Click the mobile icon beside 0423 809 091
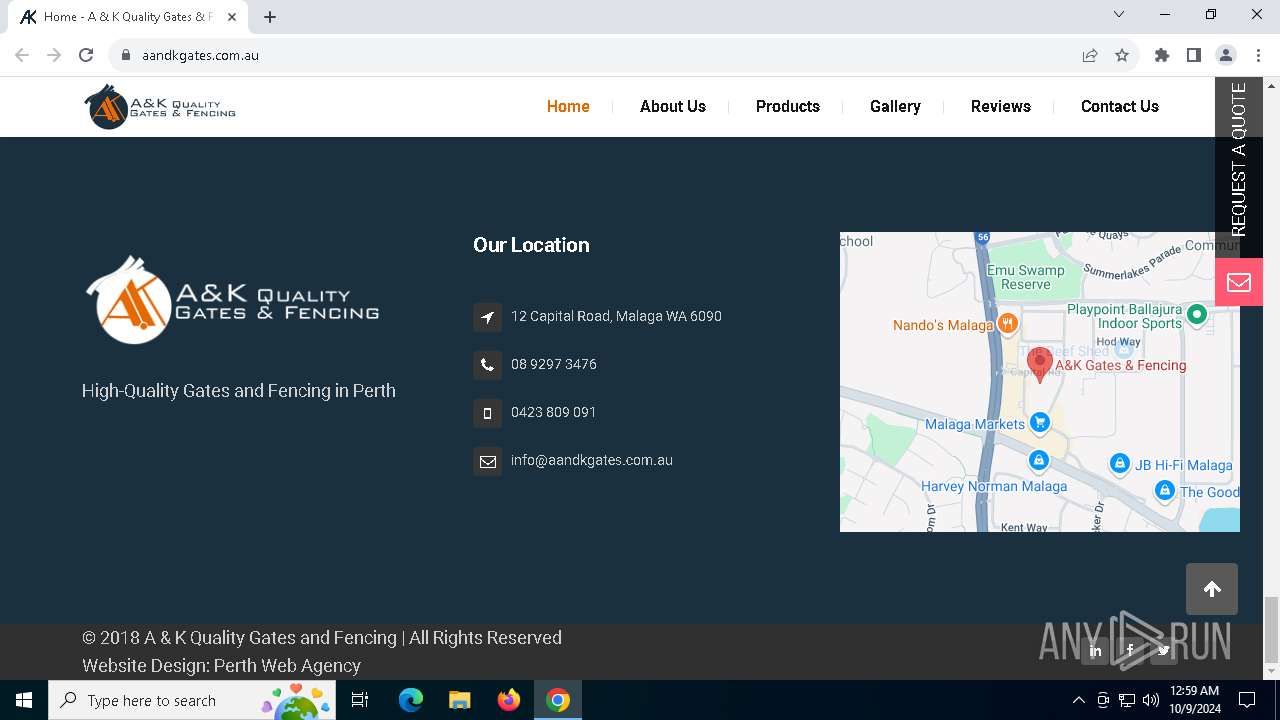 (487, 413)
